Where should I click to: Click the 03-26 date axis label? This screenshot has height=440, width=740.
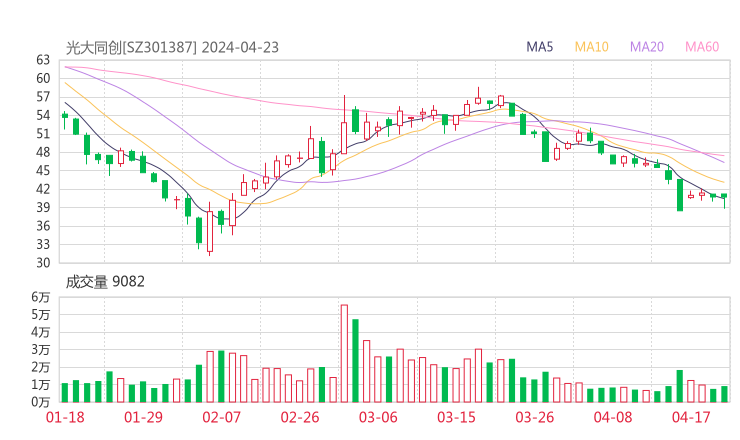click(534, 417)
